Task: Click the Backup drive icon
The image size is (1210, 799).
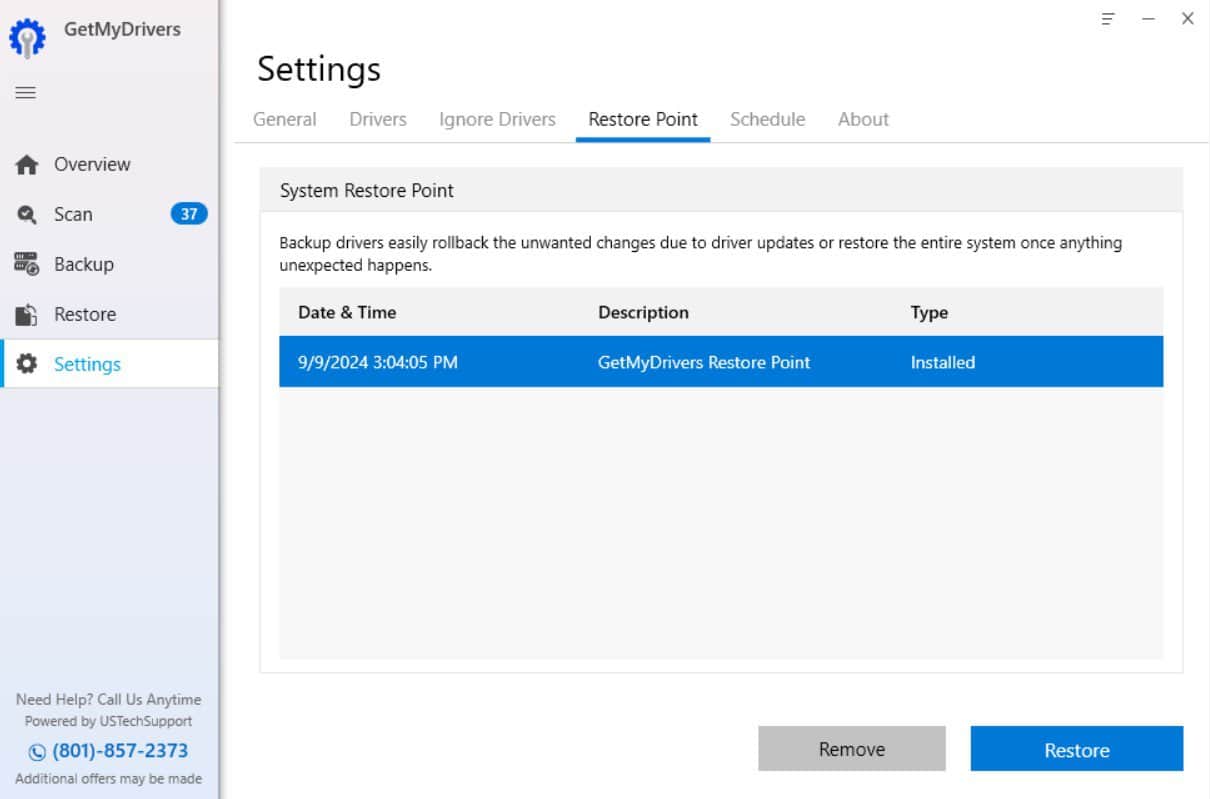Action: point(27,265)
